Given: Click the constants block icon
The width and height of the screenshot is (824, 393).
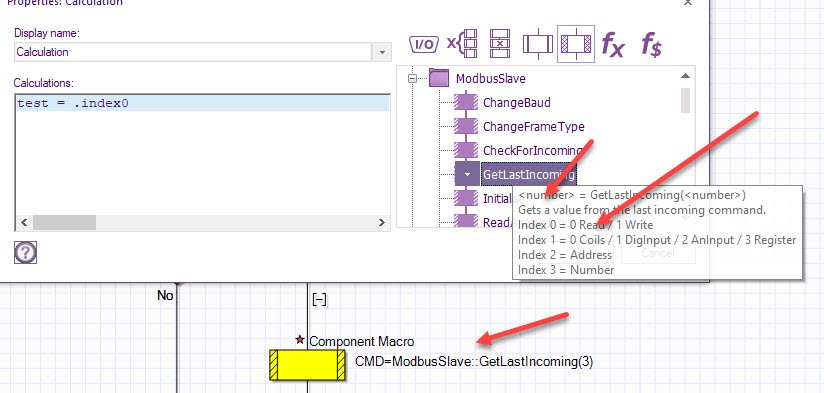Looking at the screenshot, I should (x=500, y=44).
